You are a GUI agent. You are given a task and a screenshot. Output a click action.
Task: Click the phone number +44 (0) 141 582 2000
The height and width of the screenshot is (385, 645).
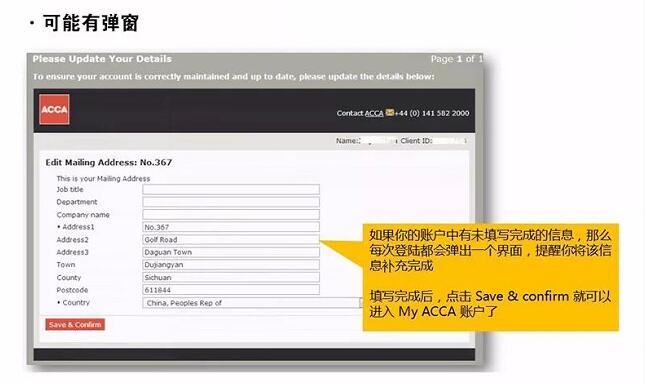[x=432, y=113]
